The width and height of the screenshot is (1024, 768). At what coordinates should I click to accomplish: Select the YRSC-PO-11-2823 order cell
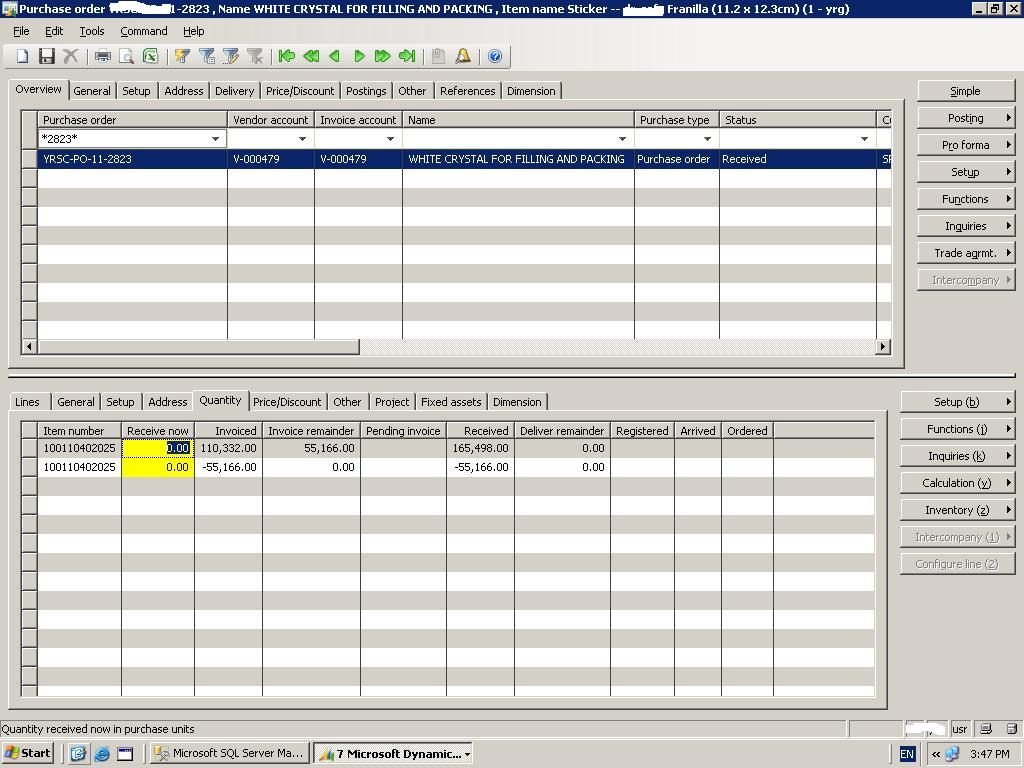point(133,159)
